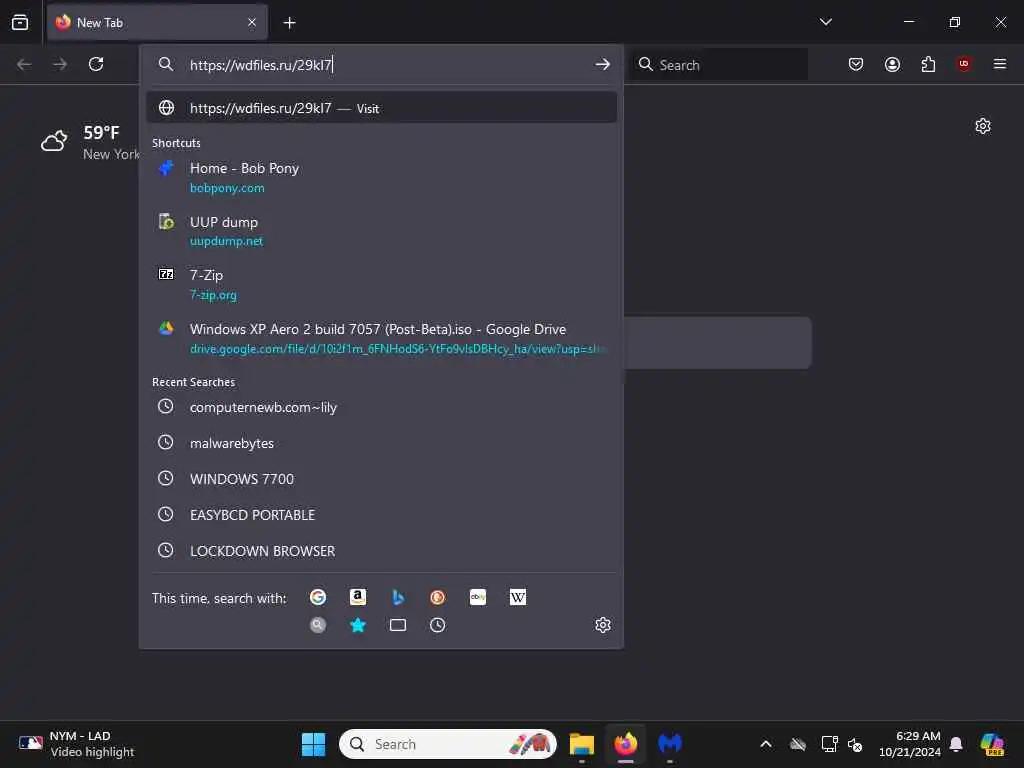Image resolution: width=1024 pixels, height=768 pixels.
Task: Visit https://wdfiles.ru/29kI7 suggestion
Action: coord(381,108)
